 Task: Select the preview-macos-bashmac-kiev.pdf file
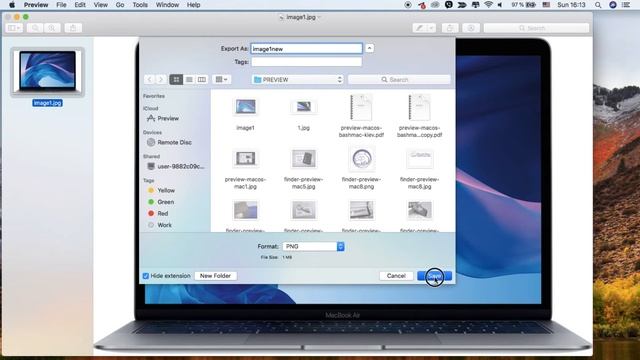(361, 107)
